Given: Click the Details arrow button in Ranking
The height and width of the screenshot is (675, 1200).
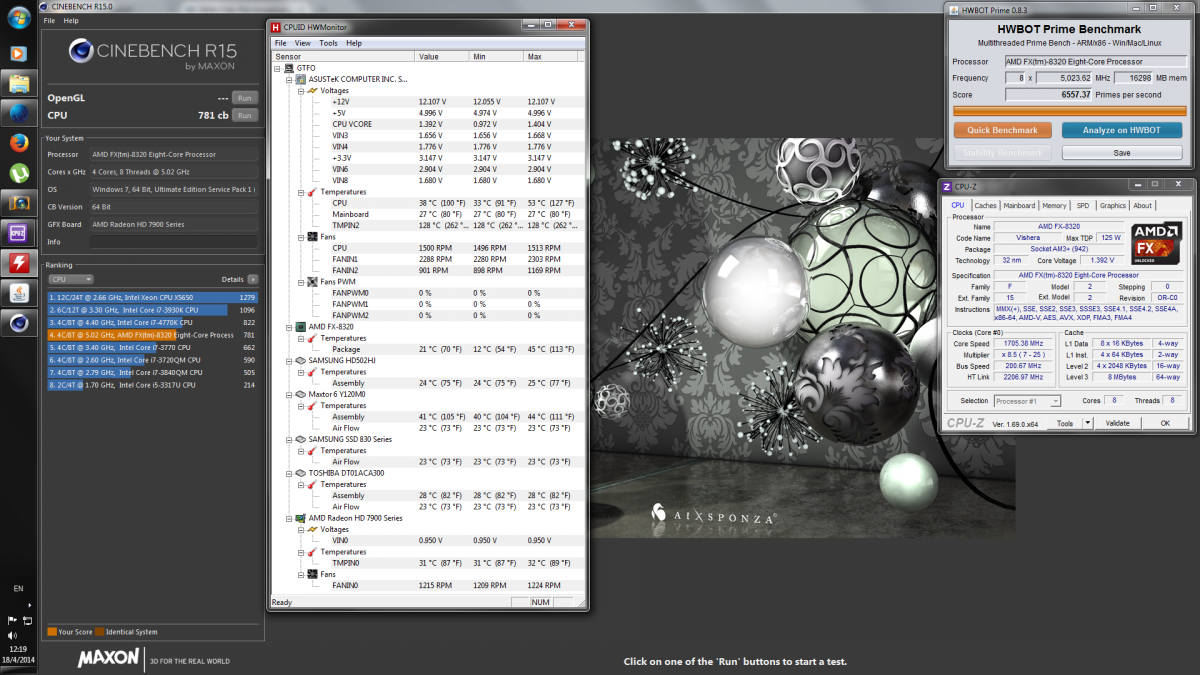Looking at the screenshot, I should pos(252,280).
